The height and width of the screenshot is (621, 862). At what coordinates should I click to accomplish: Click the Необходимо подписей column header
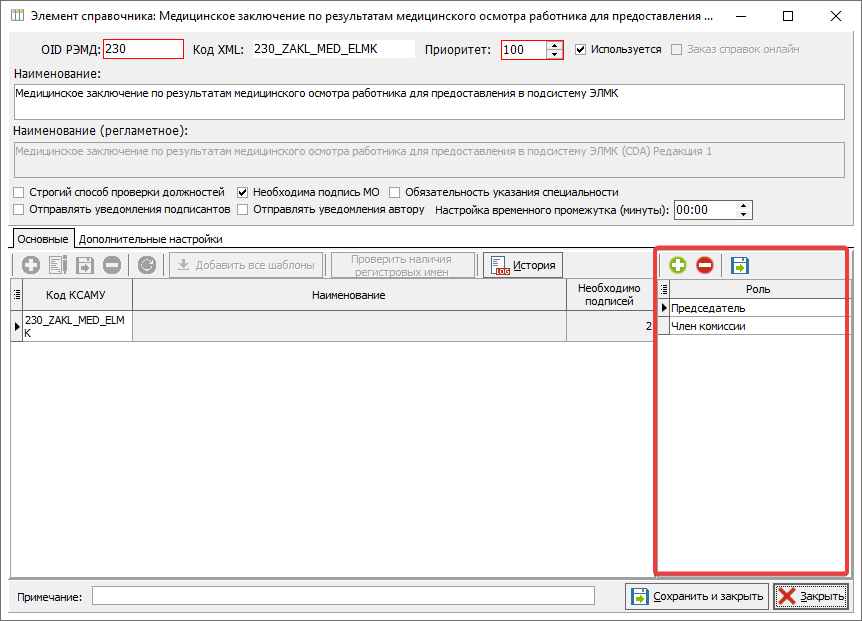tap(609, 295)
